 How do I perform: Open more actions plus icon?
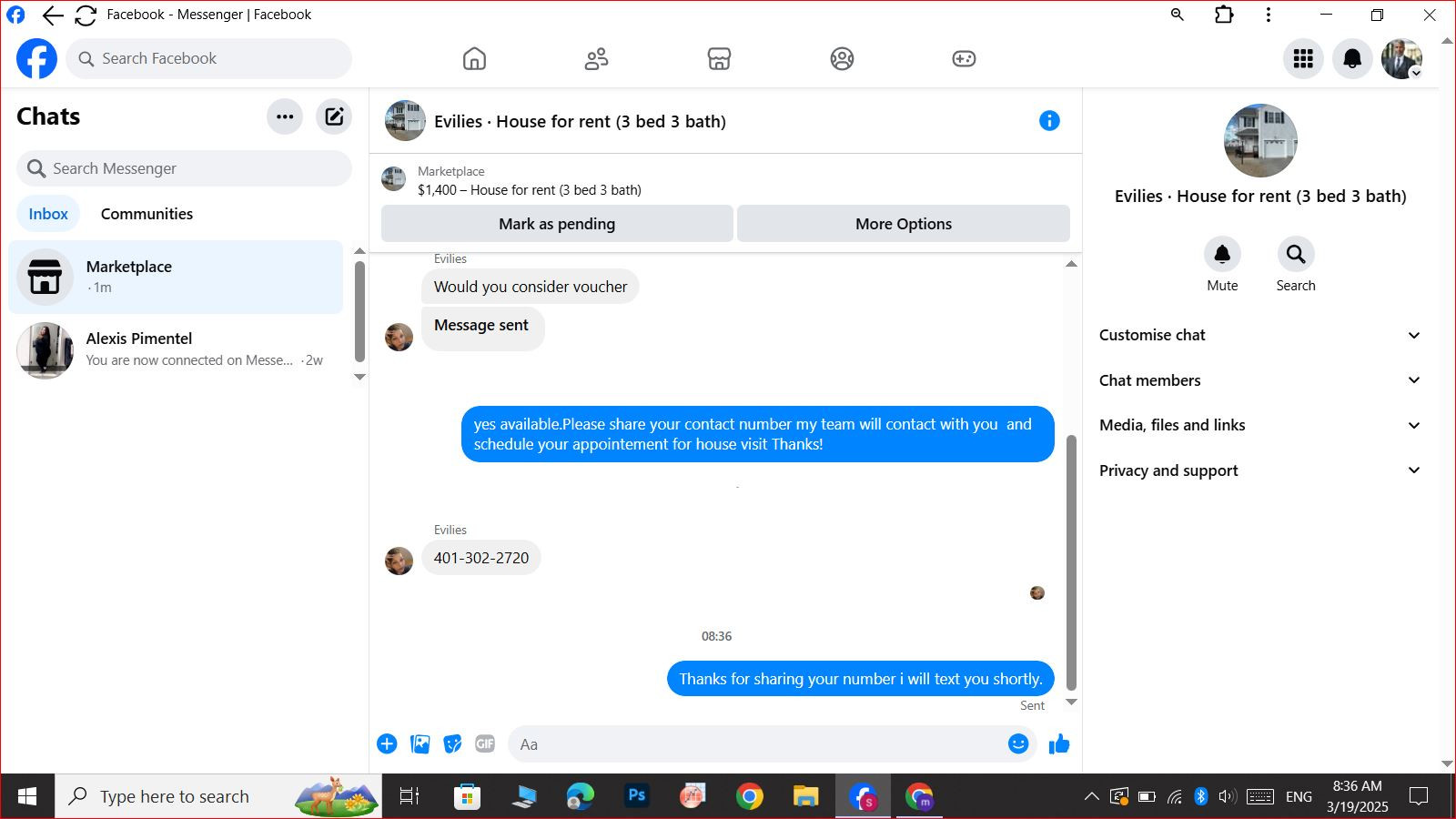click(387, 744)
